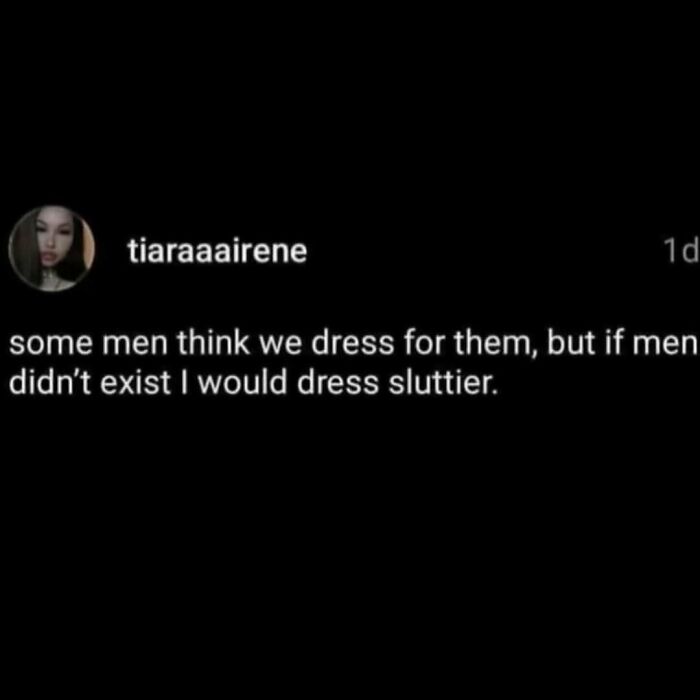The image size is (700, 700).
Task: Click "dress" in the second text line
Action: [x=338, y=383]
